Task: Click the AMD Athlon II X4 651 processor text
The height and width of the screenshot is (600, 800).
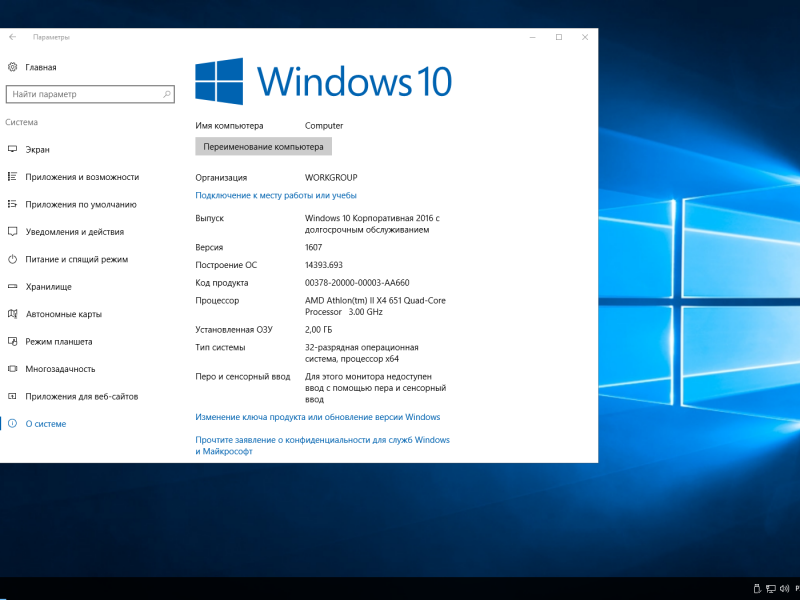Action: point(375,306)
